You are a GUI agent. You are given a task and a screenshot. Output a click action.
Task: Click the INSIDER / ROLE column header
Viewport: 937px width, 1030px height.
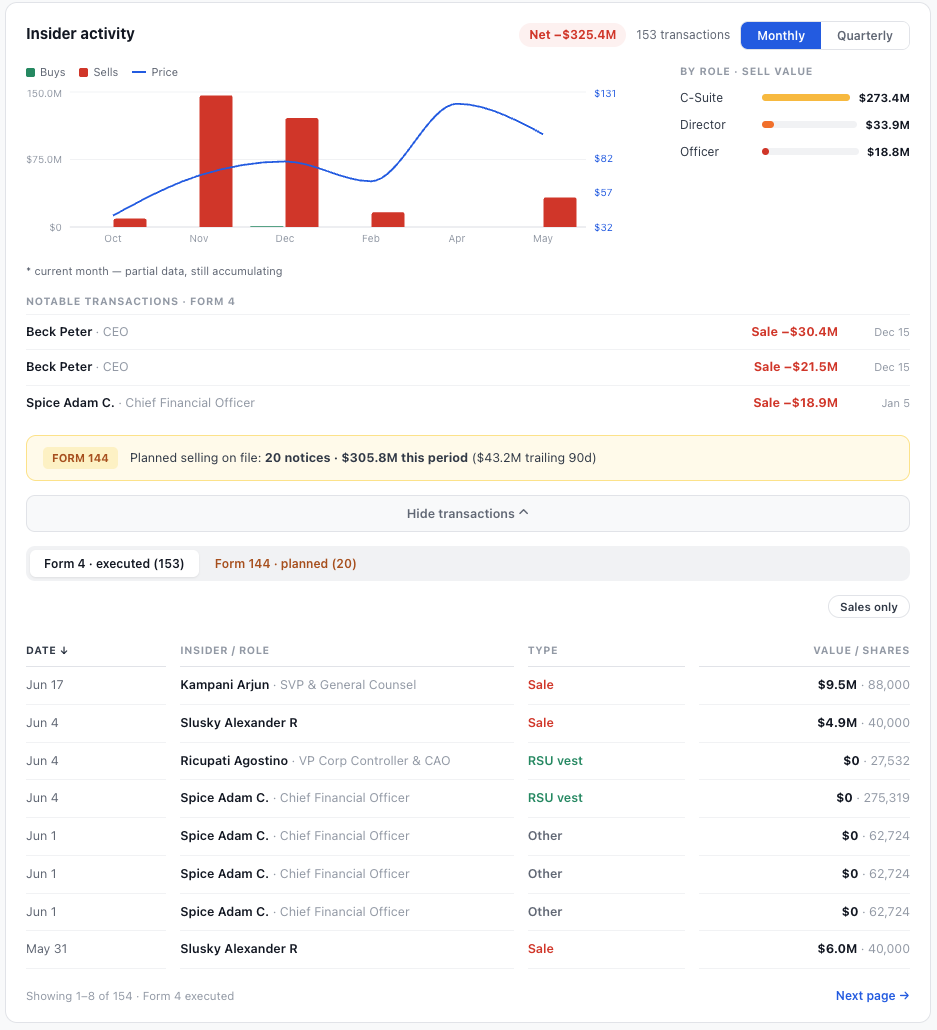(225, 650)
